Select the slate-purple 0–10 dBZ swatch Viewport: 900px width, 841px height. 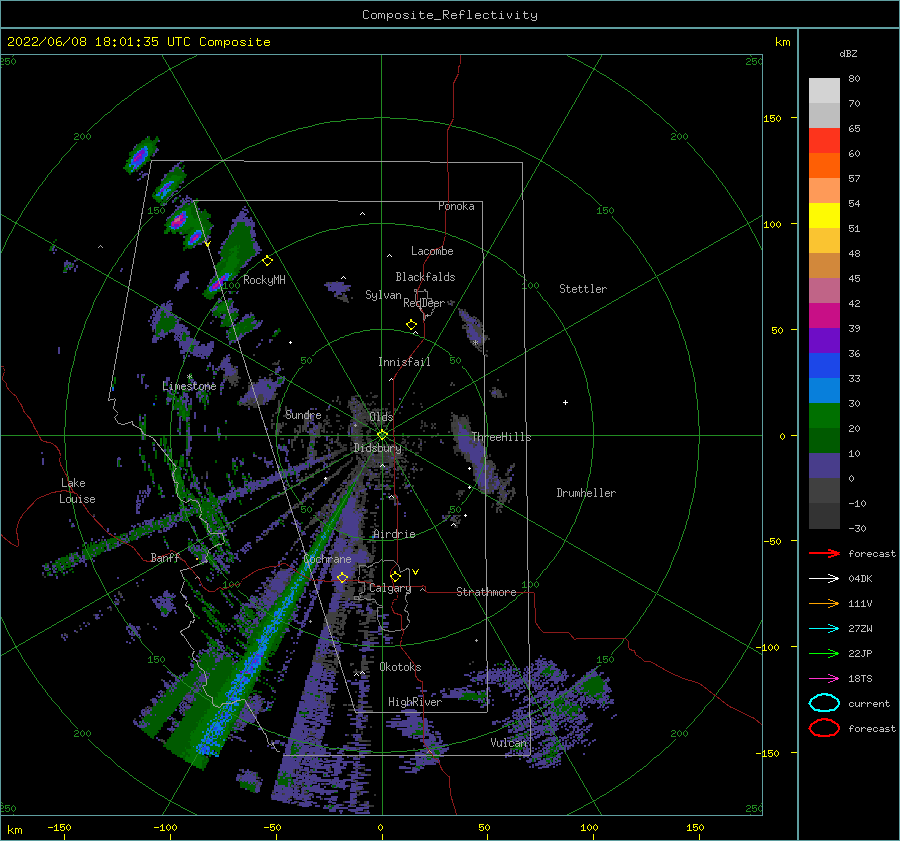pos(824,466)
